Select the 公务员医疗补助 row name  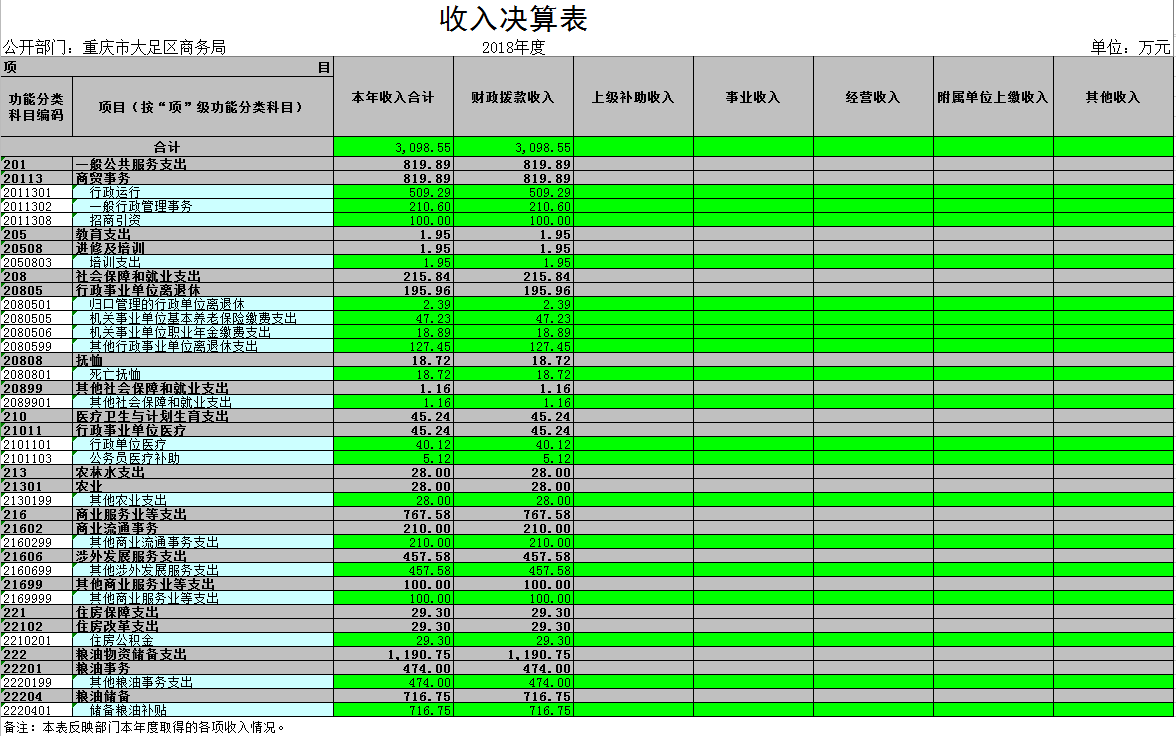tap(134, 458)
